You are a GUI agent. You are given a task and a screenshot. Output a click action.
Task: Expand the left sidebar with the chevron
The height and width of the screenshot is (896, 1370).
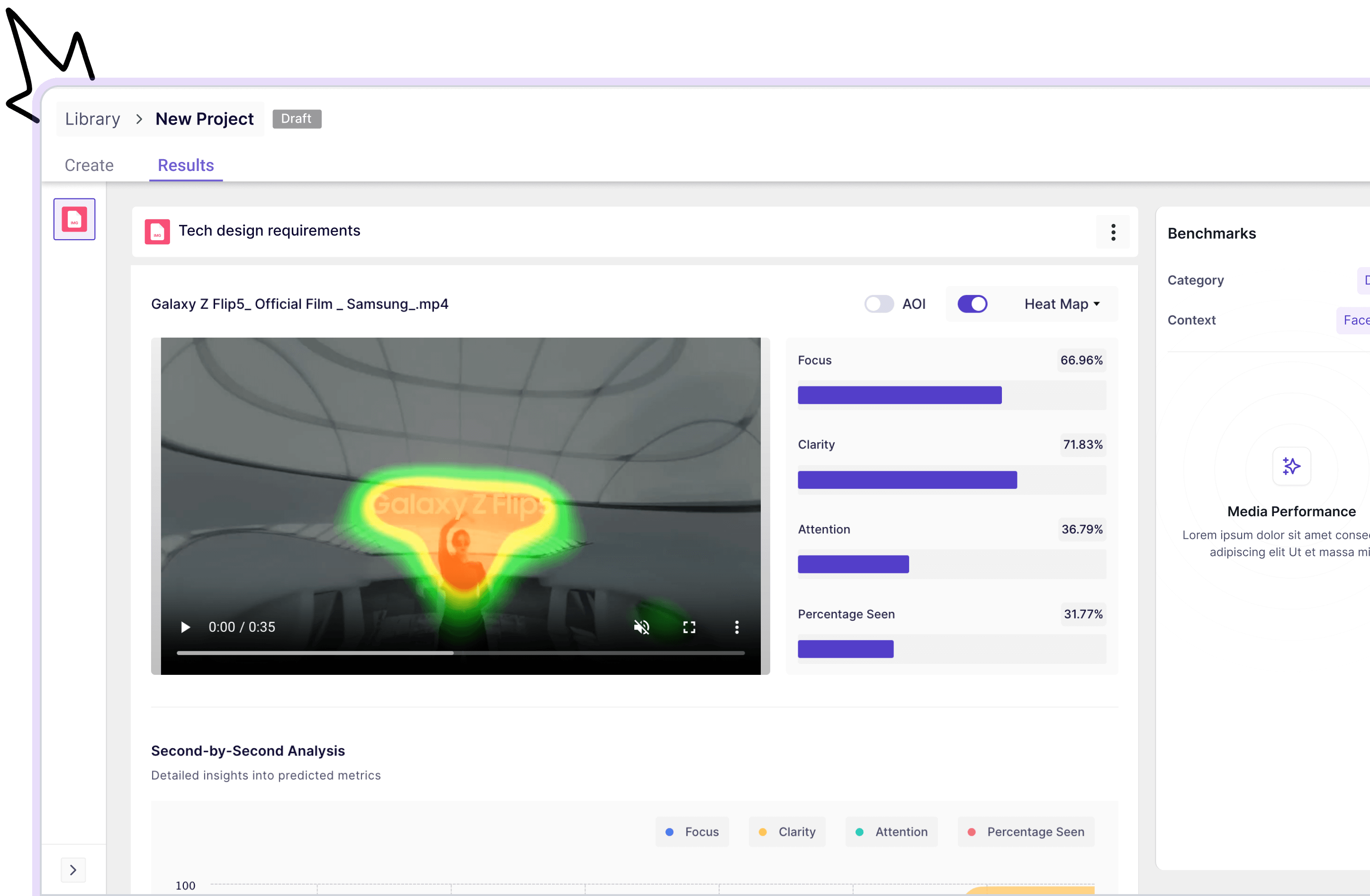coord(73,869)
